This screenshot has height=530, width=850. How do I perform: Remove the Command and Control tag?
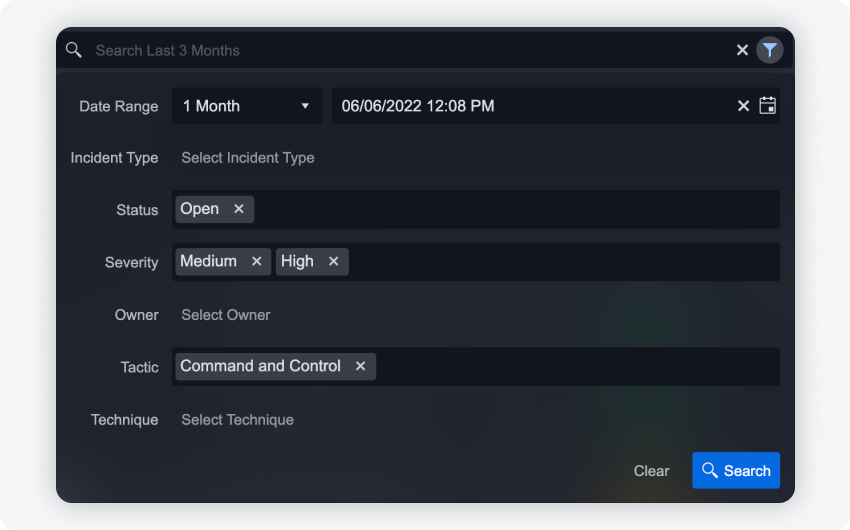pos(360,366)
